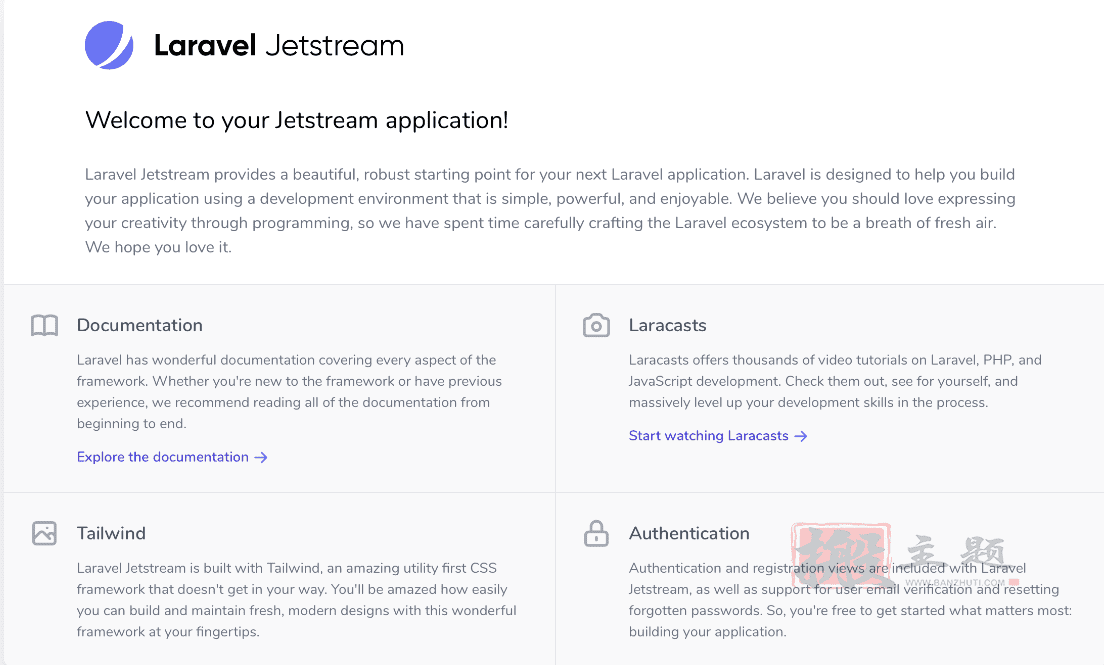Select the Tailwind section heading
This screenshot has width=1104, height=665.
coord(111,533)
